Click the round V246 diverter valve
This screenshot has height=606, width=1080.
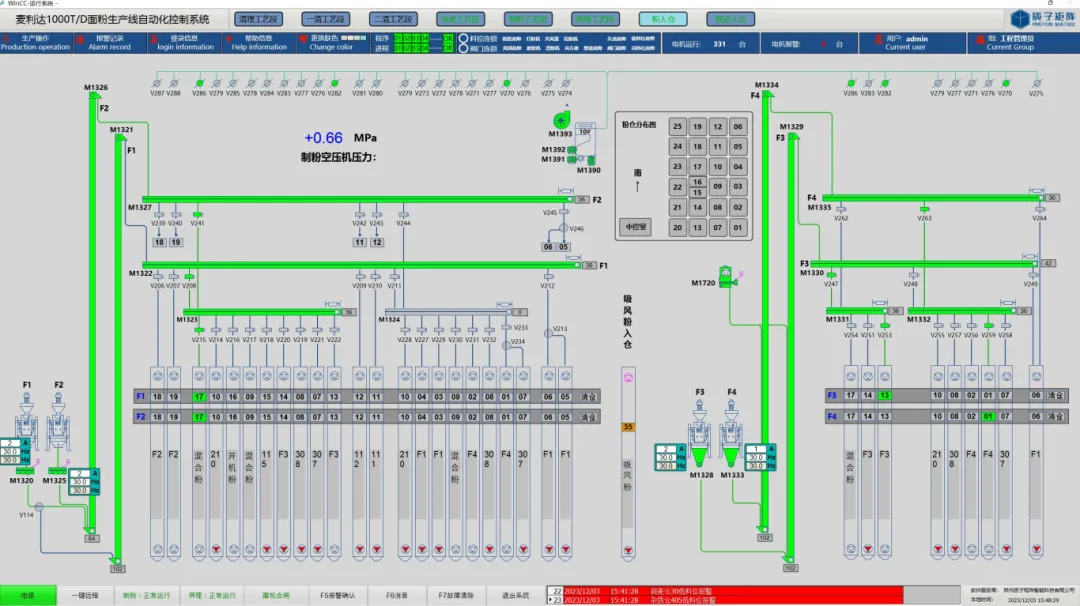(563, 228)
